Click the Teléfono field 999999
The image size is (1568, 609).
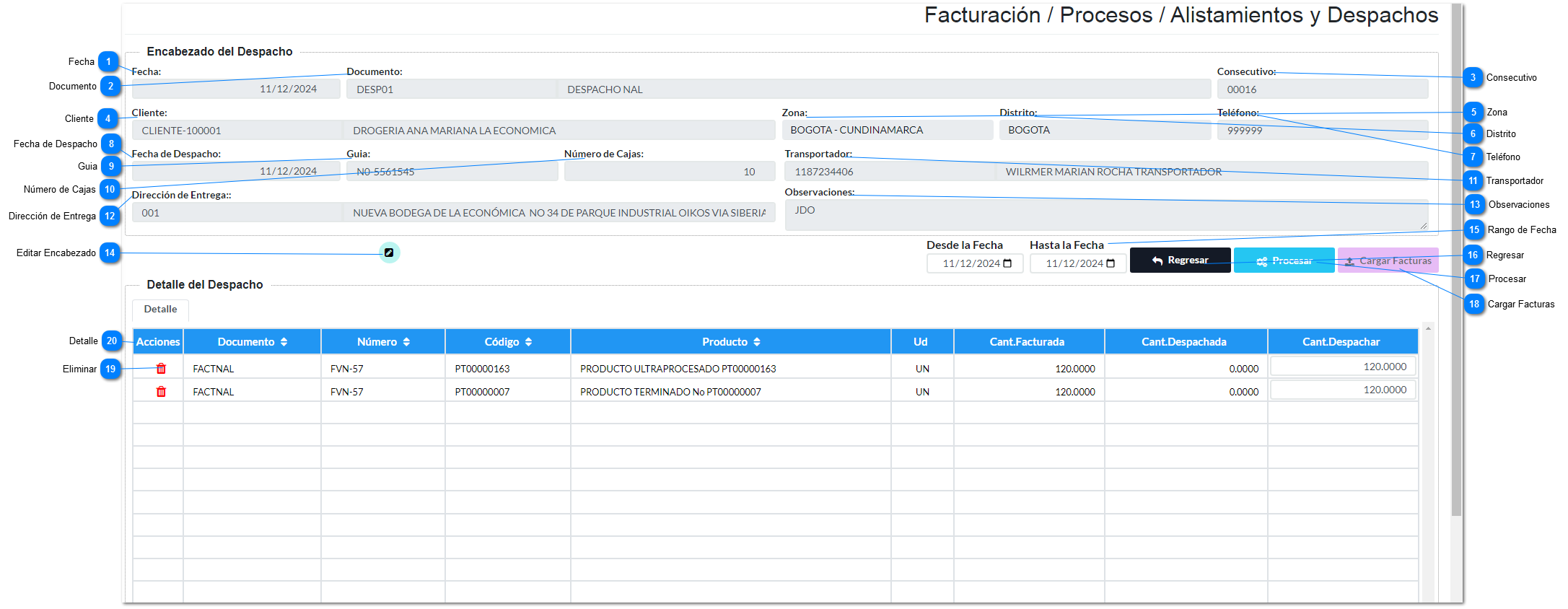click(1323, 131)
